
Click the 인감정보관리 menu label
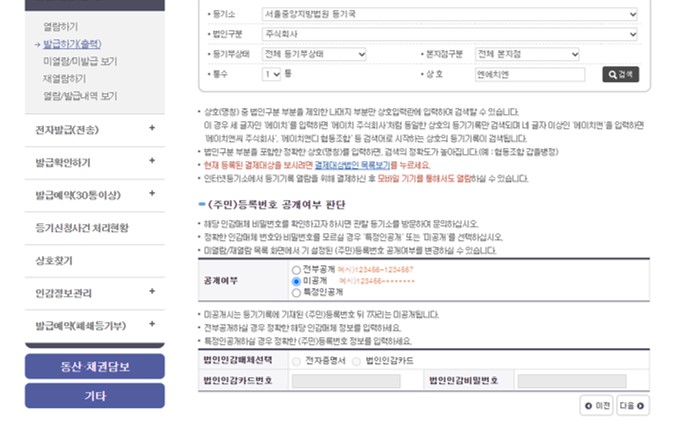(63, 293)
